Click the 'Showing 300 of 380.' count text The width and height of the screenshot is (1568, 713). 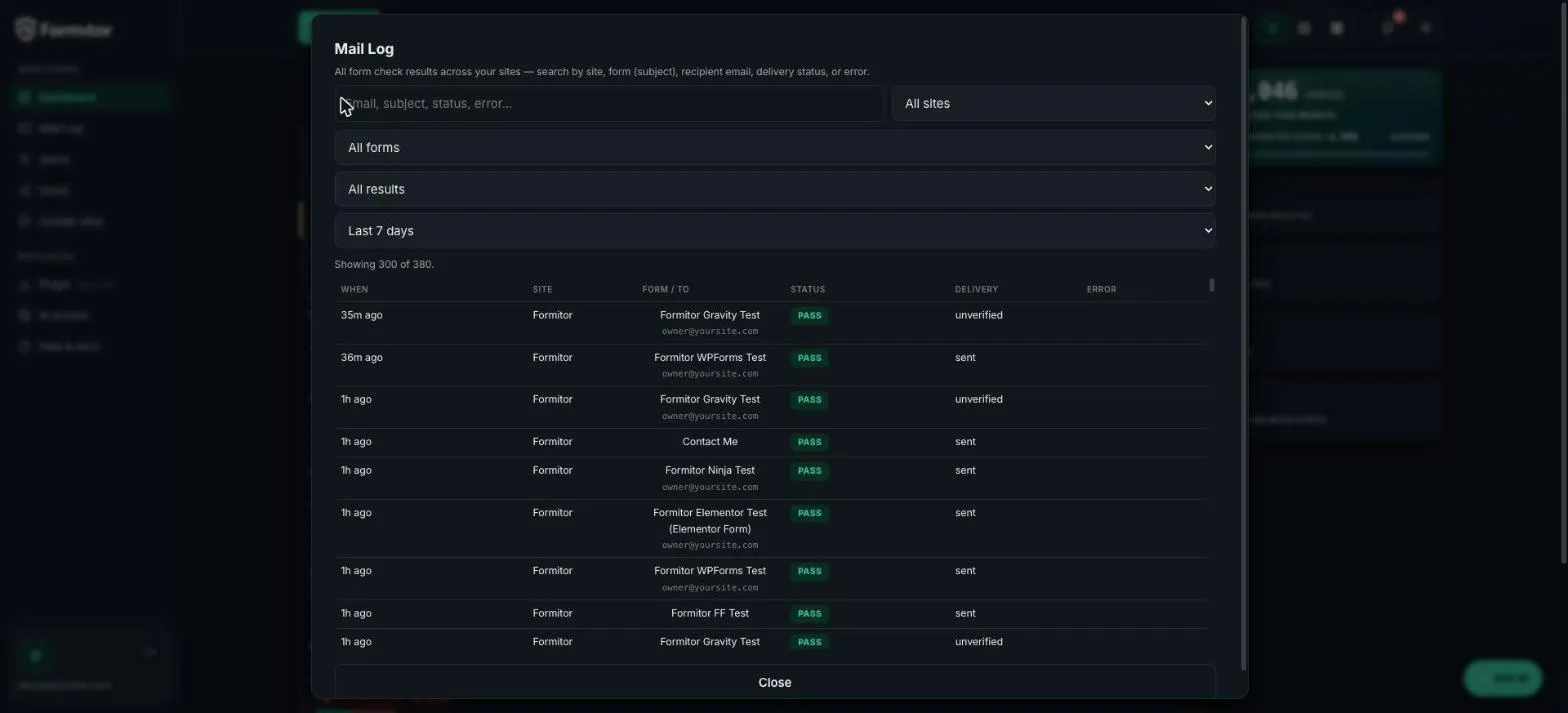click(x=384, y=265)
